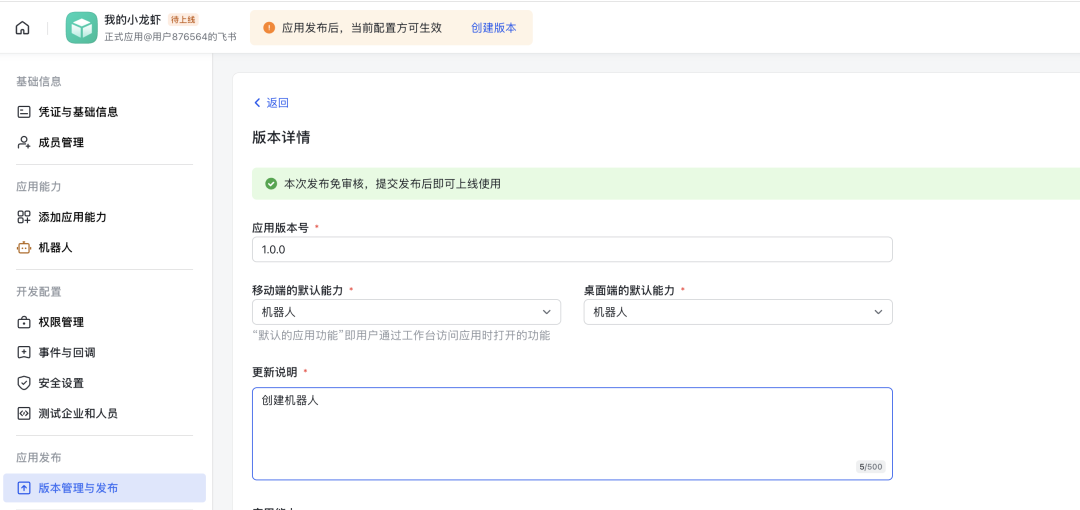Go to the home icon
1080x510 pixels.
(x=23, y=28)
